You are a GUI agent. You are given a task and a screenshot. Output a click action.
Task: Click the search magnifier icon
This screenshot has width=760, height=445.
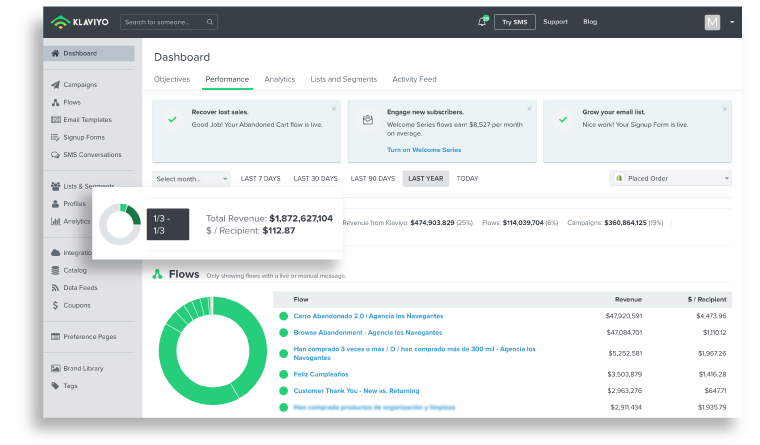tap(210, 22)
